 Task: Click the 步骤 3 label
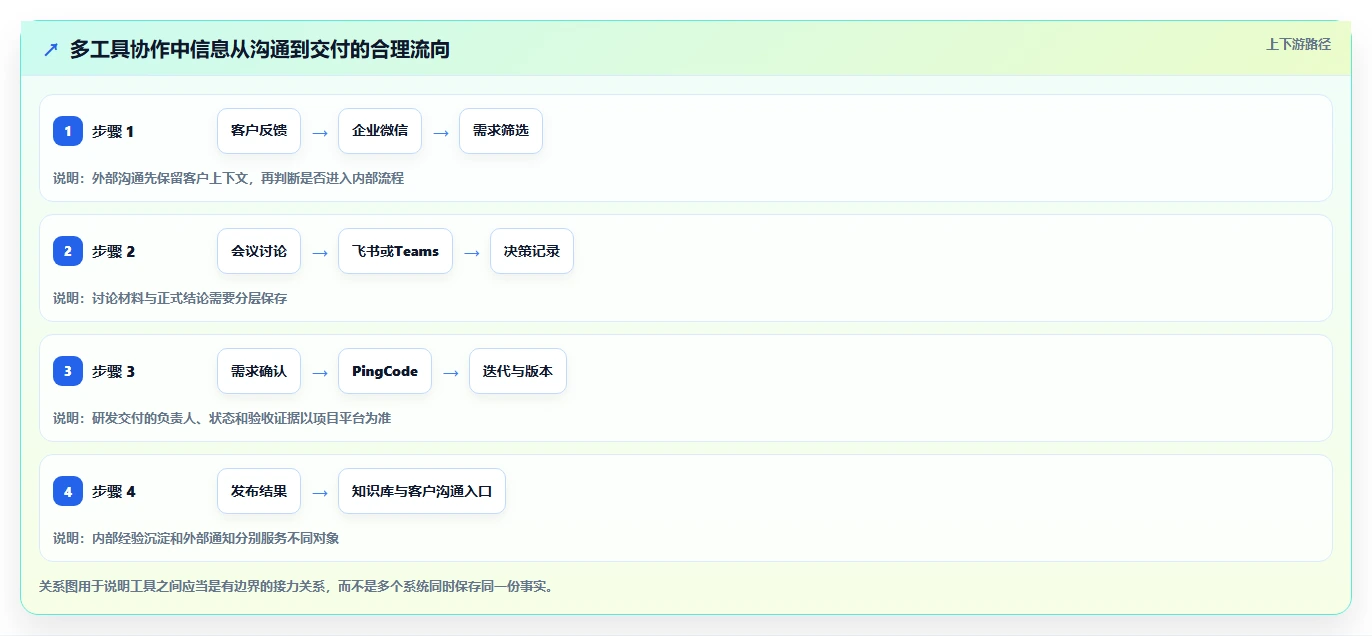click(113, 371)
